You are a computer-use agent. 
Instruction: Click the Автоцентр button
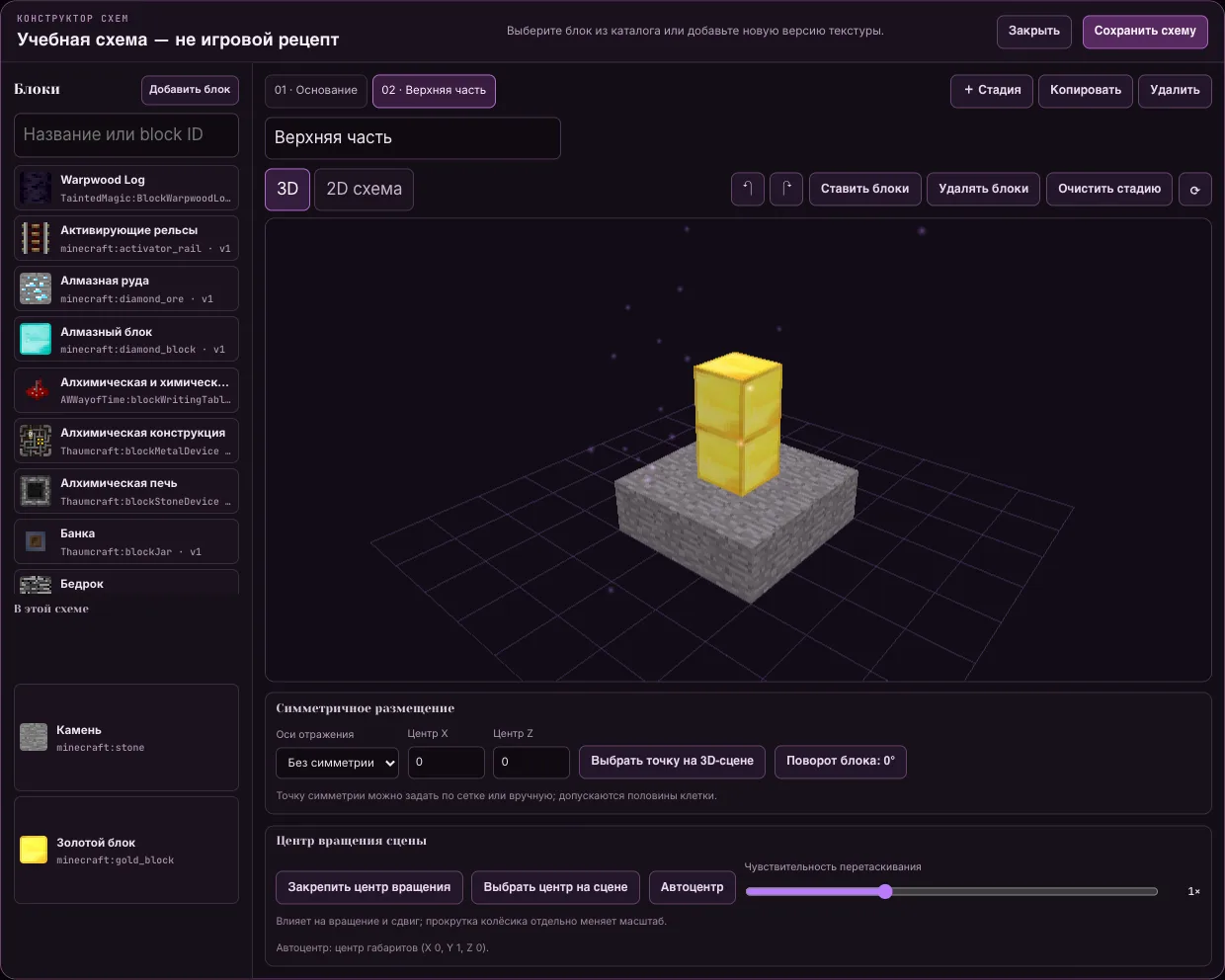[692, 887]
